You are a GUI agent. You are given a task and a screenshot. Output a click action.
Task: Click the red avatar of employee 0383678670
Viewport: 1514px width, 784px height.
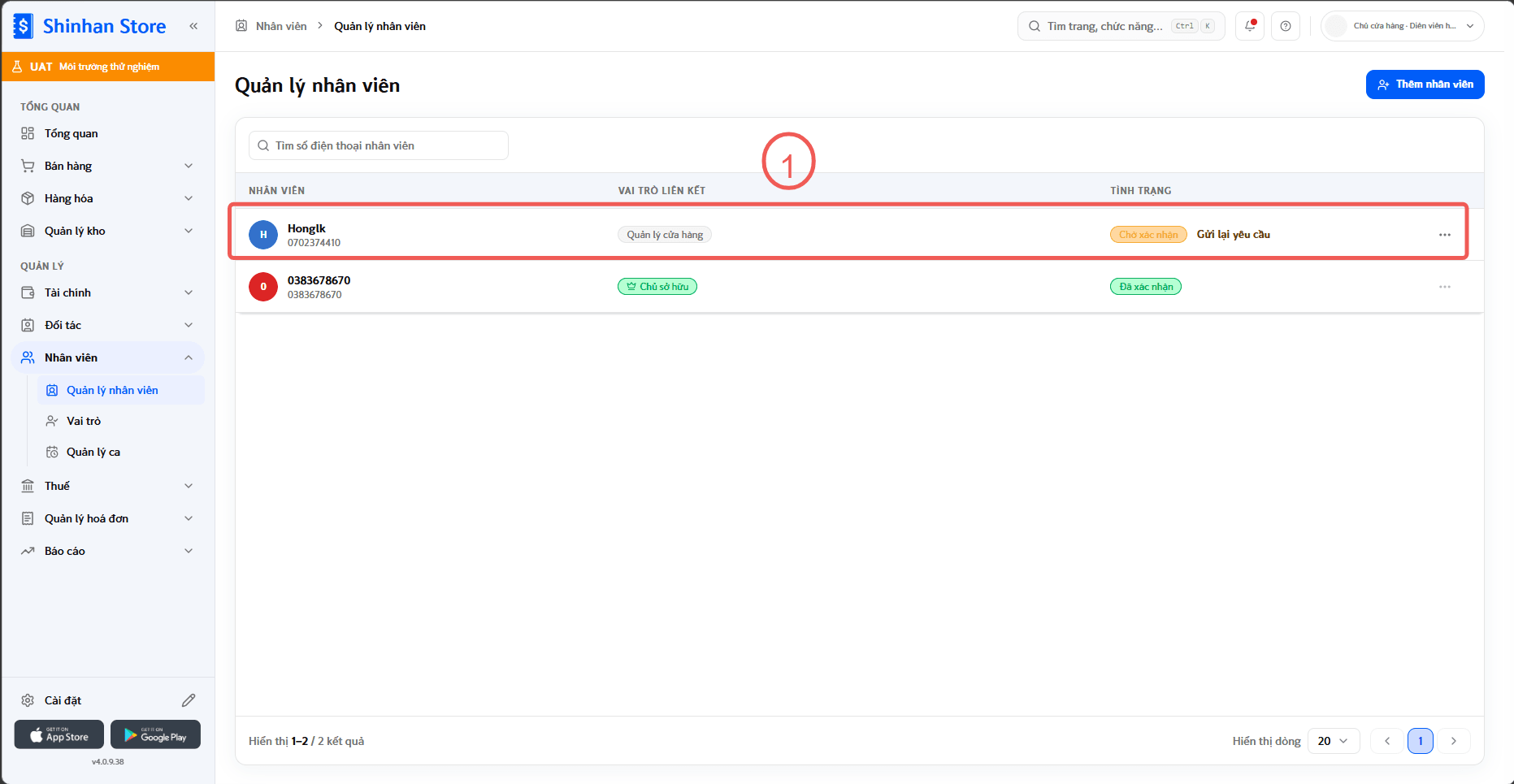pos(263,287)
